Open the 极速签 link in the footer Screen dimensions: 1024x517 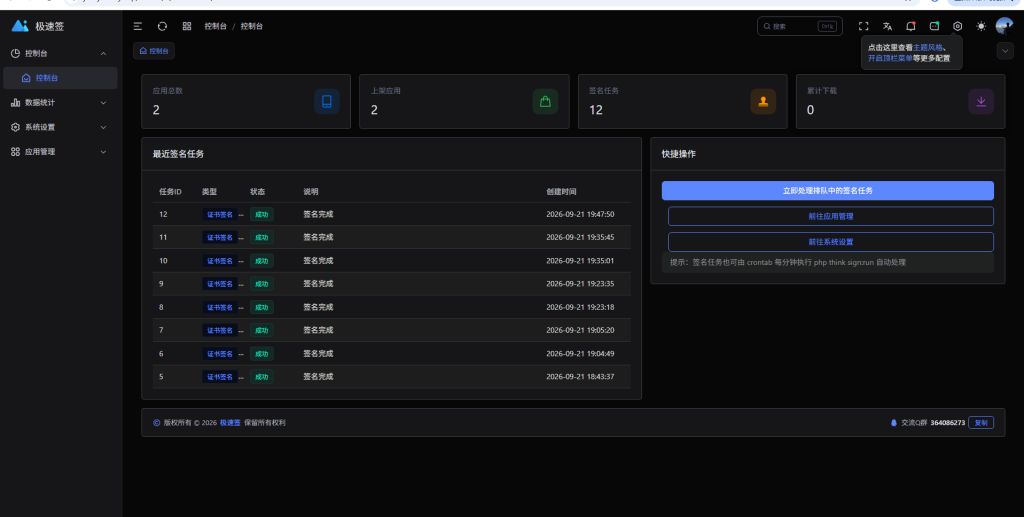click(230, 423)
